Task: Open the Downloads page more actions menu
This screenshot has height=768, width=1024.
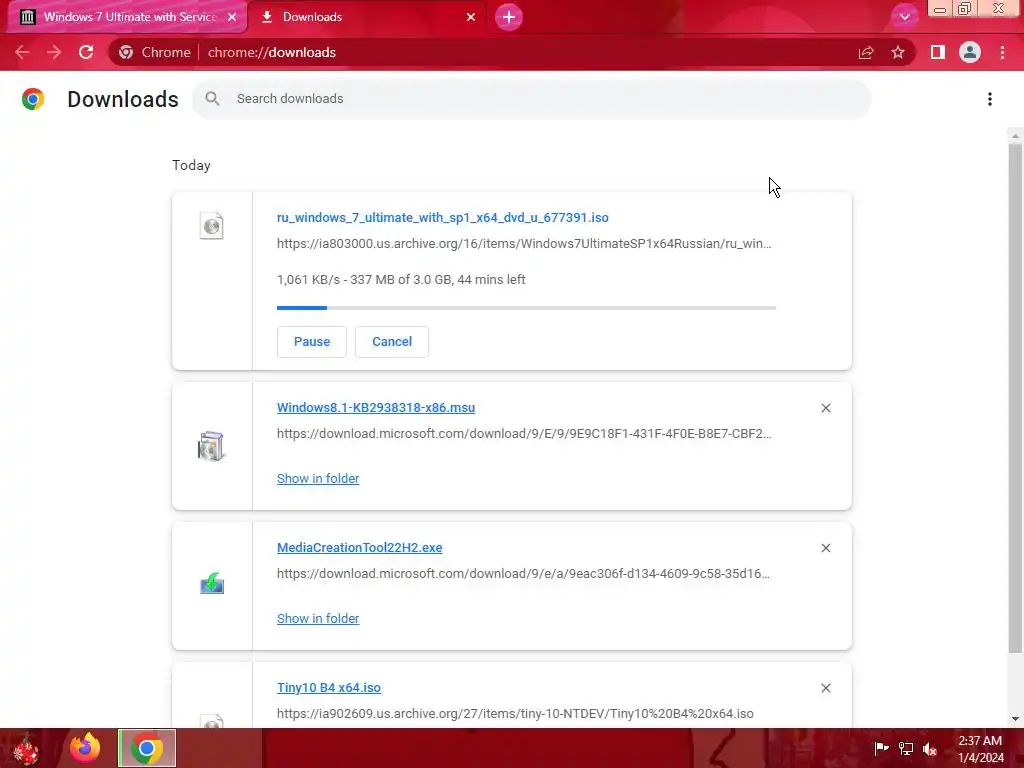Action: (x=990, y=99)
